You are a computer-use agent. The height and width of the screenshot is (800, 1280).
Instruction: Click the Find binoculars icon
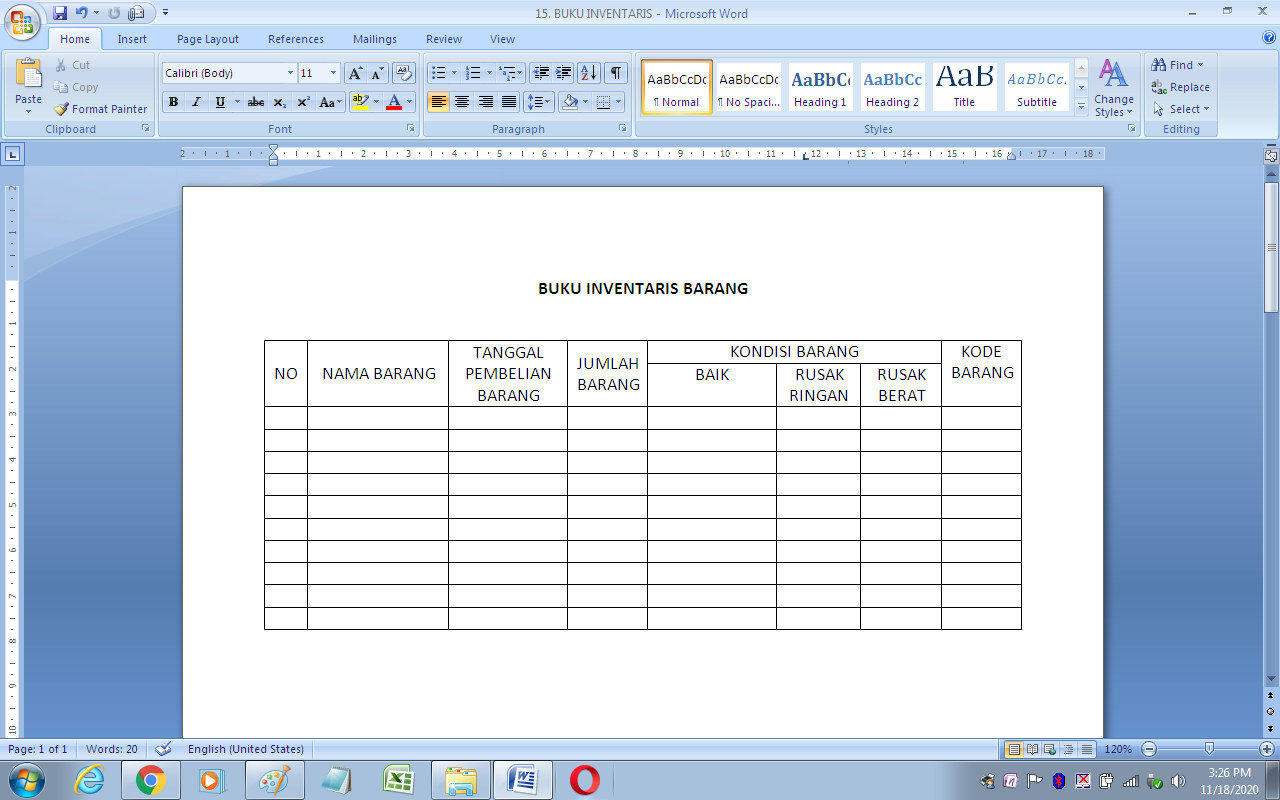[x=1159, y=65]
